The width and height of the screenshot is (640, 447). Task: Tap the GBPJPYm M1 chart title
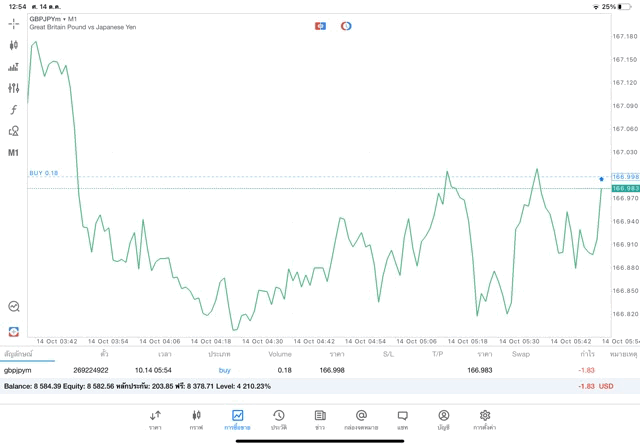pyautogui.click(x=53, y=19)
